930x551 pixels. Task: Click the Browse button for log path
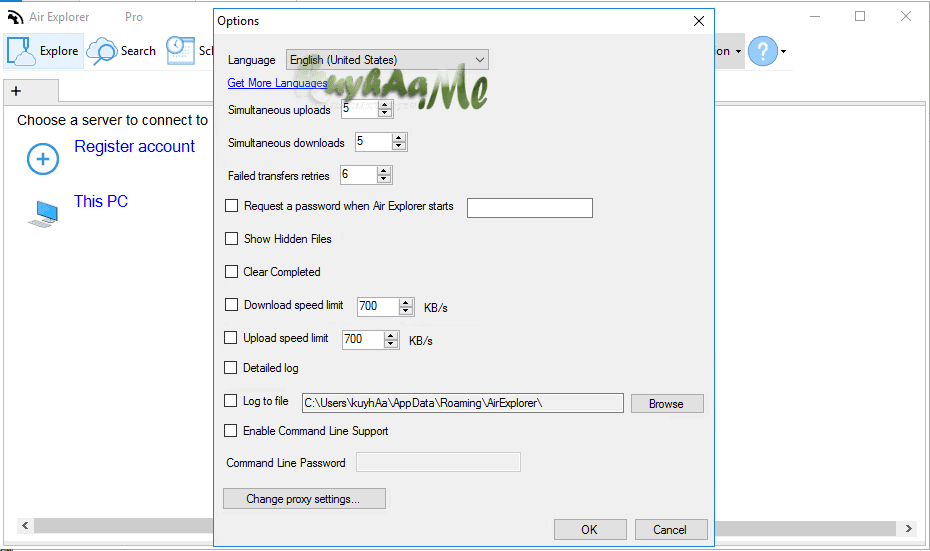(x=667, y=403)
